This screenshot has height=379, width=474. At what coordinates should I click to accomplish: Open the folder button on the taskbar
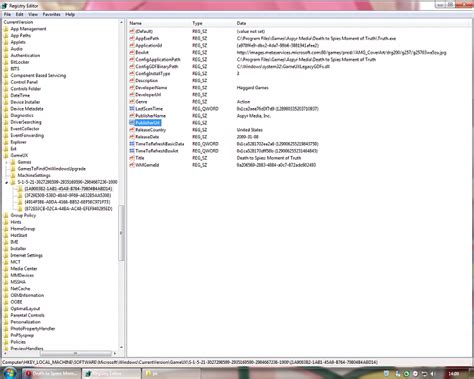click(x=172, y=374)
